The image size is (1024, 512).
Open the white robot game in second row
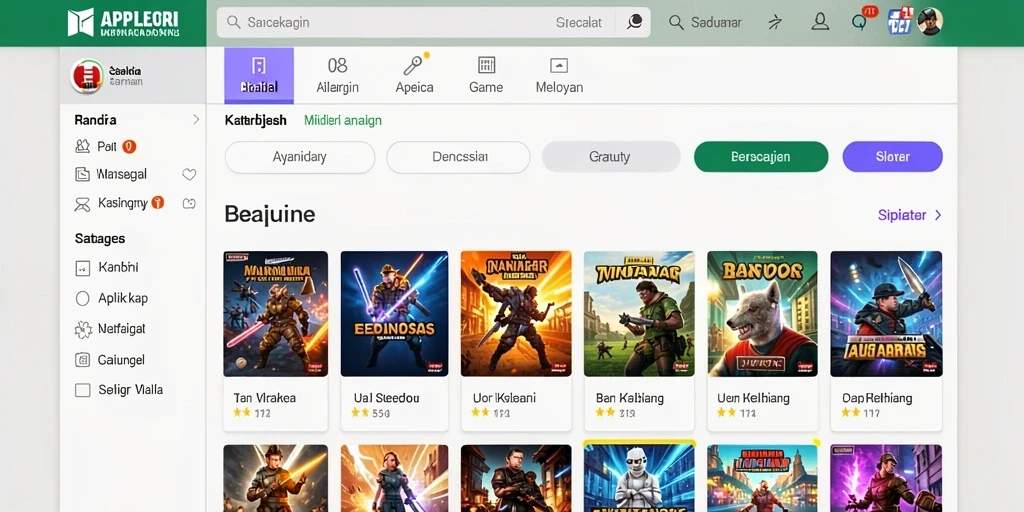coord(639,477)
